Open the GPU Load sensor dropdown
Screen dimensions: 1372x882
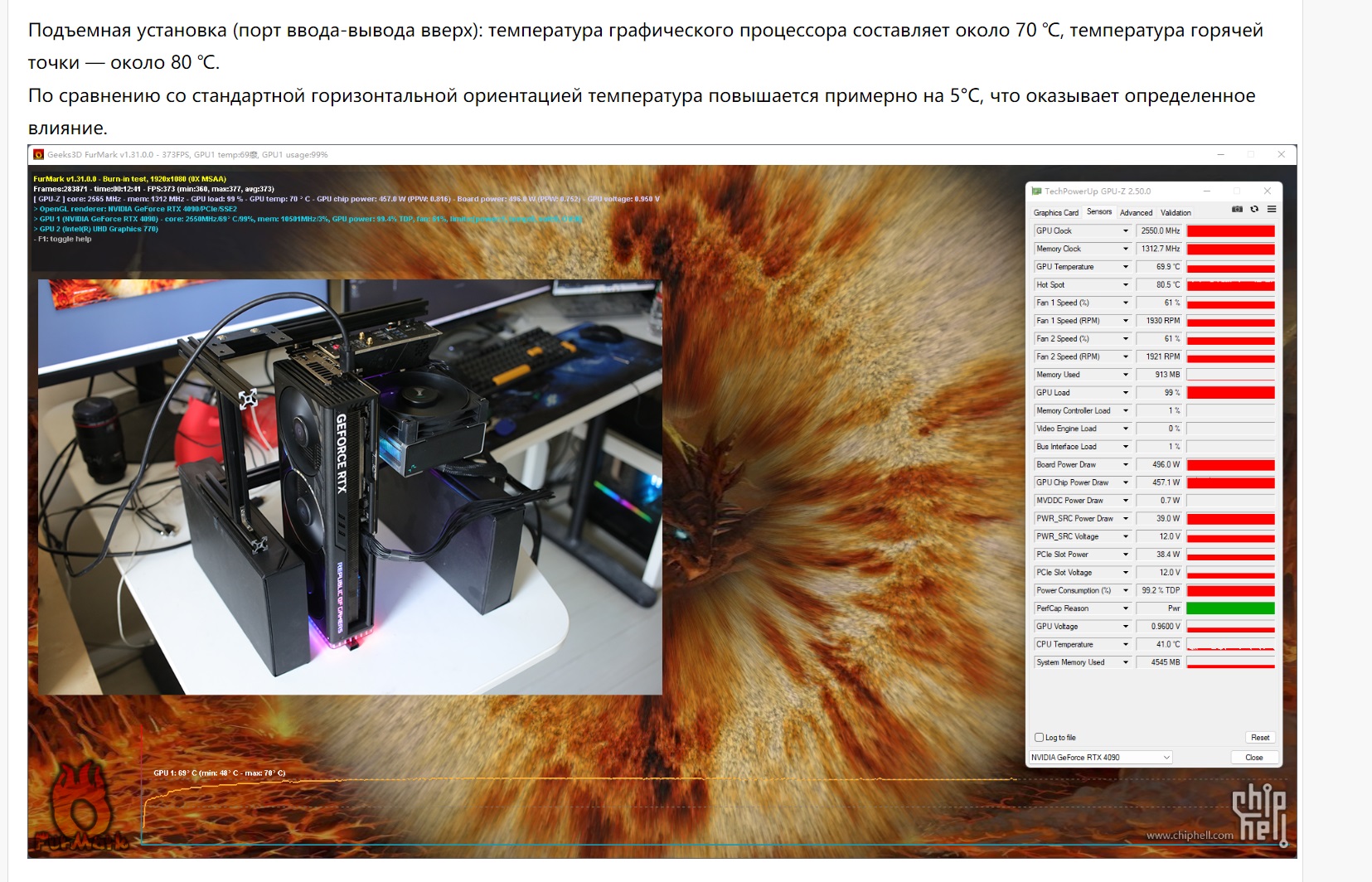(x=1126, y=393)
